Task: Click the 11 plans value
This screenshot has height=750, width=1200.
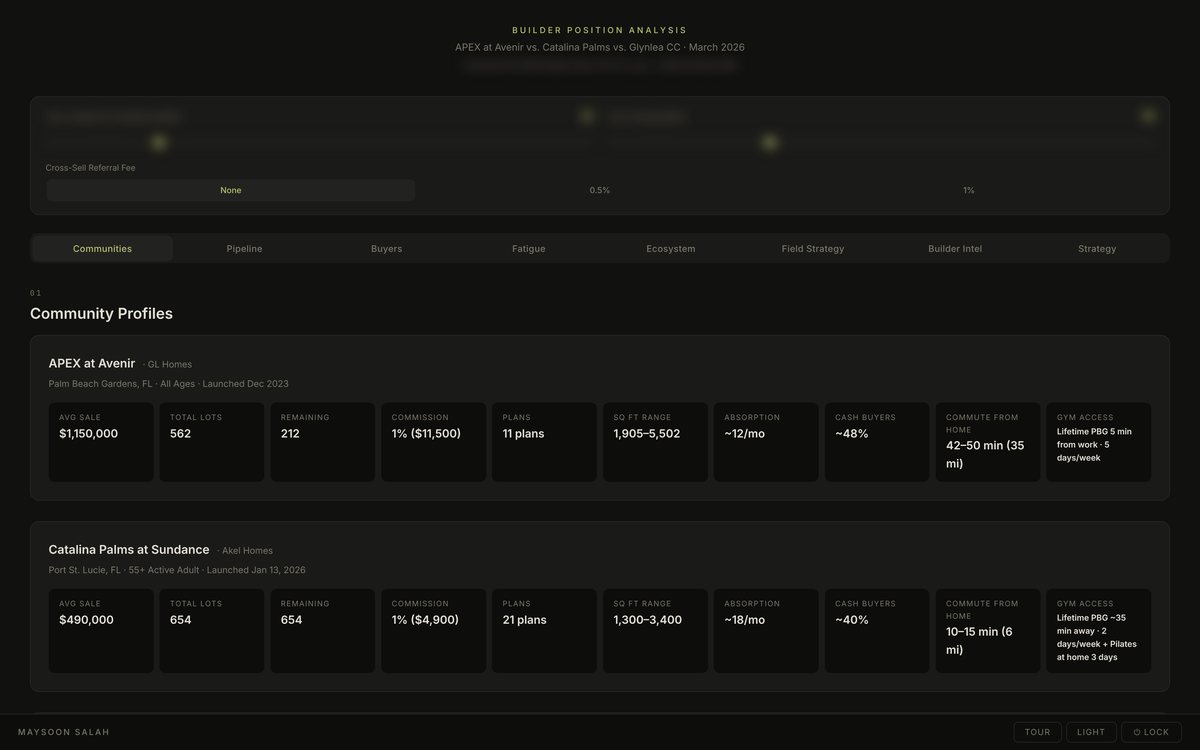Action: pos(524,434)
